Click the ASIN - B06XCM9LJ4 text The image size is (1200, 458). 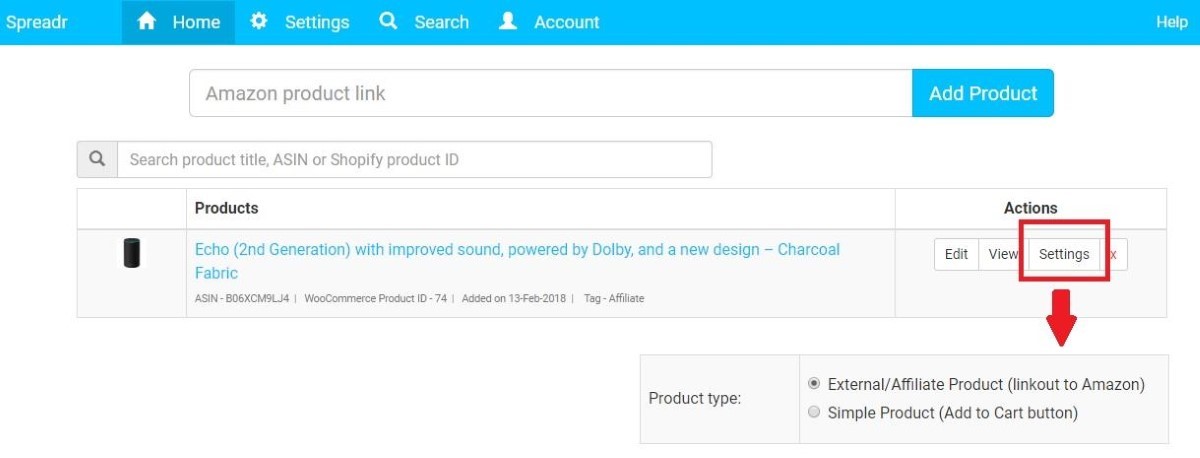[242, 298]
